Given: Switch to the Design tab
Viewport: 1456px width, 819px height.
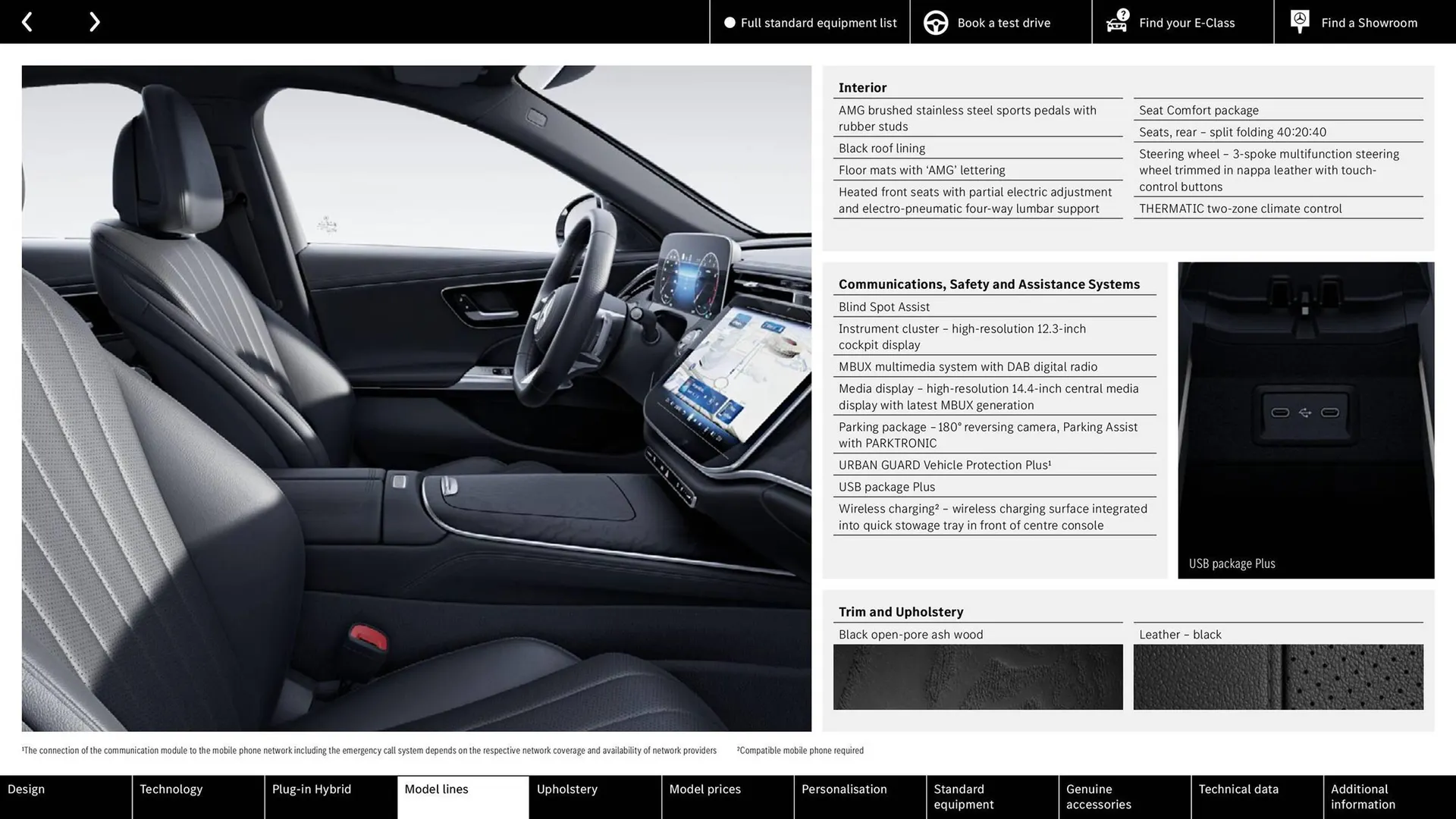Looking at the screenshot, I should (x=27, y=789).
